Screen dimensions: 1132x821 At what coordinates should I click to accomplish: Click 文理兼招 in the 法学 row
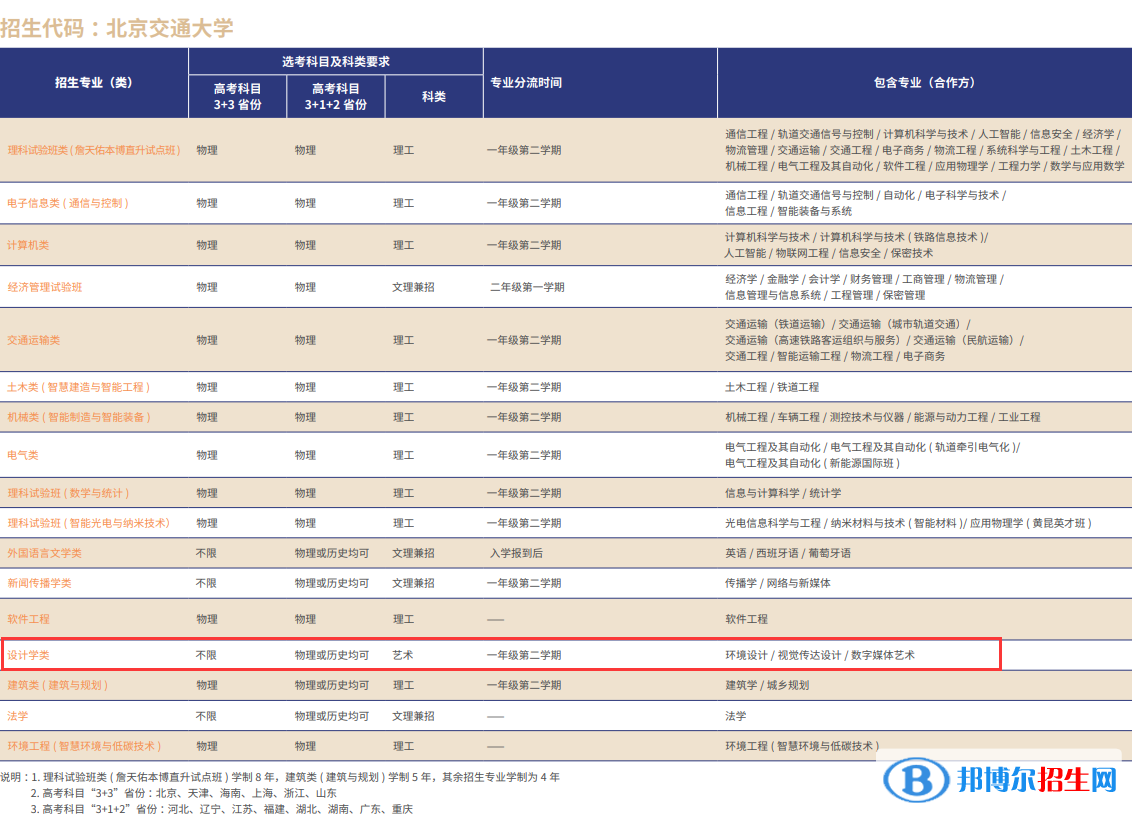414,716
